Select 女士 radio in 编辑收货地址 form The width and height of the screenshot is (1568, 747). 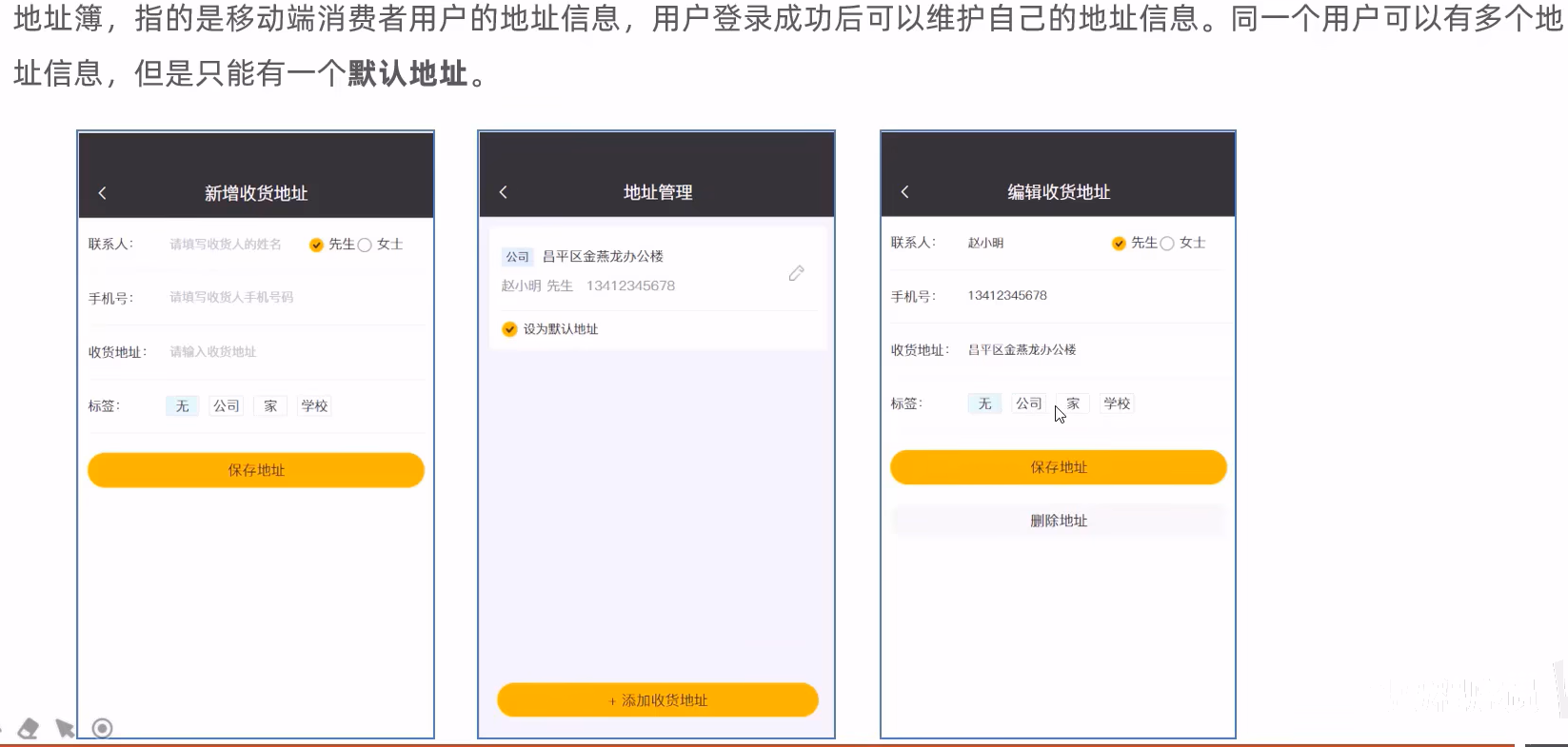pos(1166,244)
